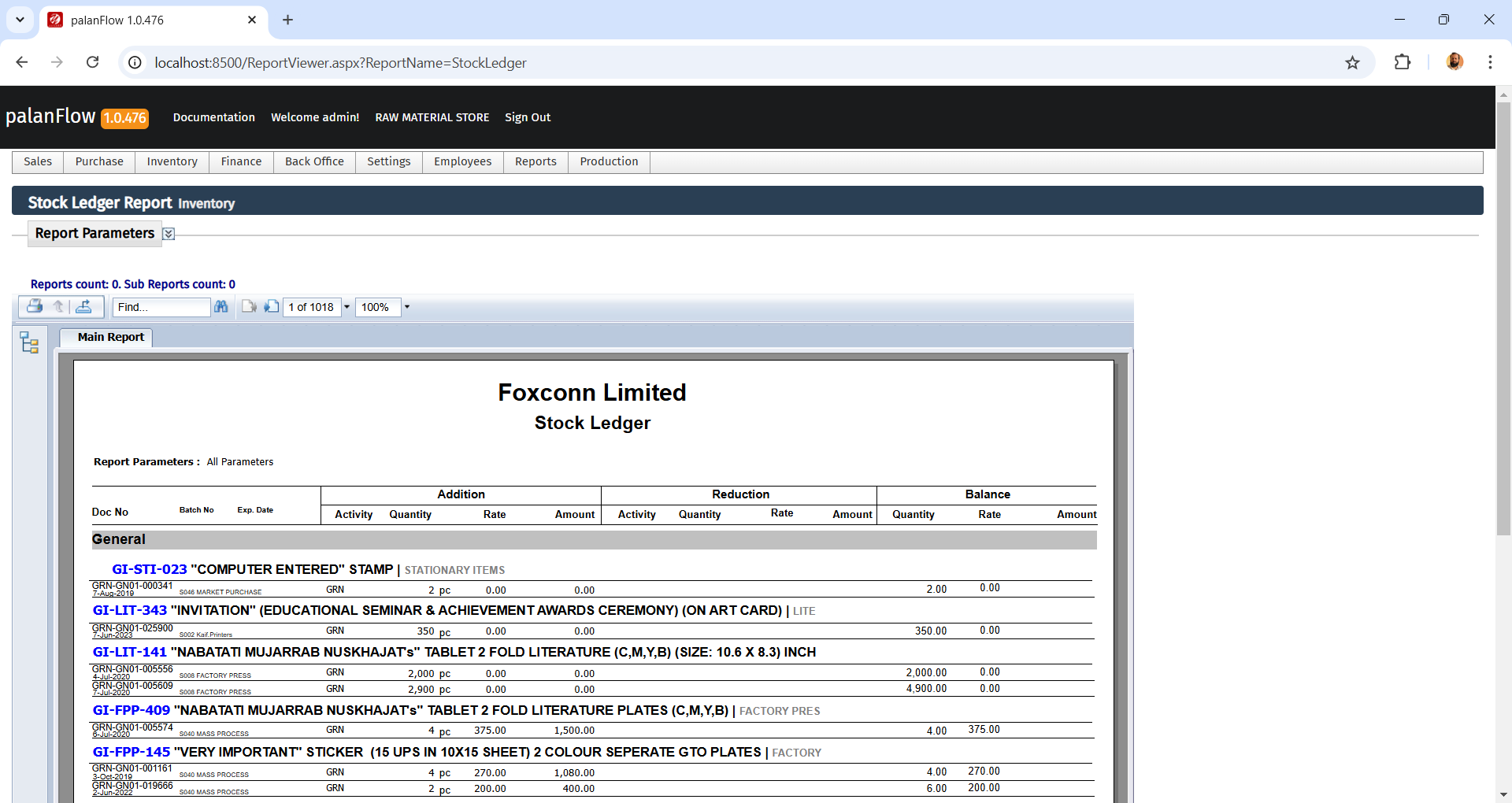Click the 100% zoom box
1512x803 pixels.
pos(378,307)
